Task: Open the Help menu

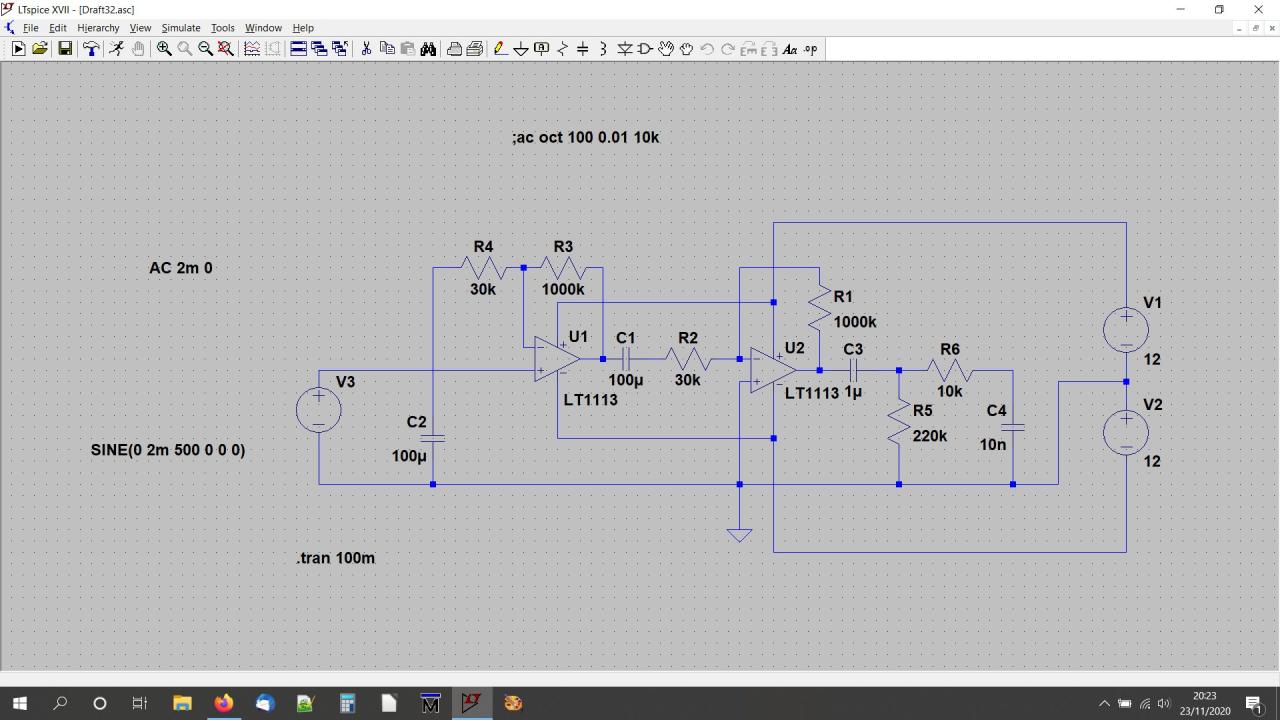Action: pos(303,28)
